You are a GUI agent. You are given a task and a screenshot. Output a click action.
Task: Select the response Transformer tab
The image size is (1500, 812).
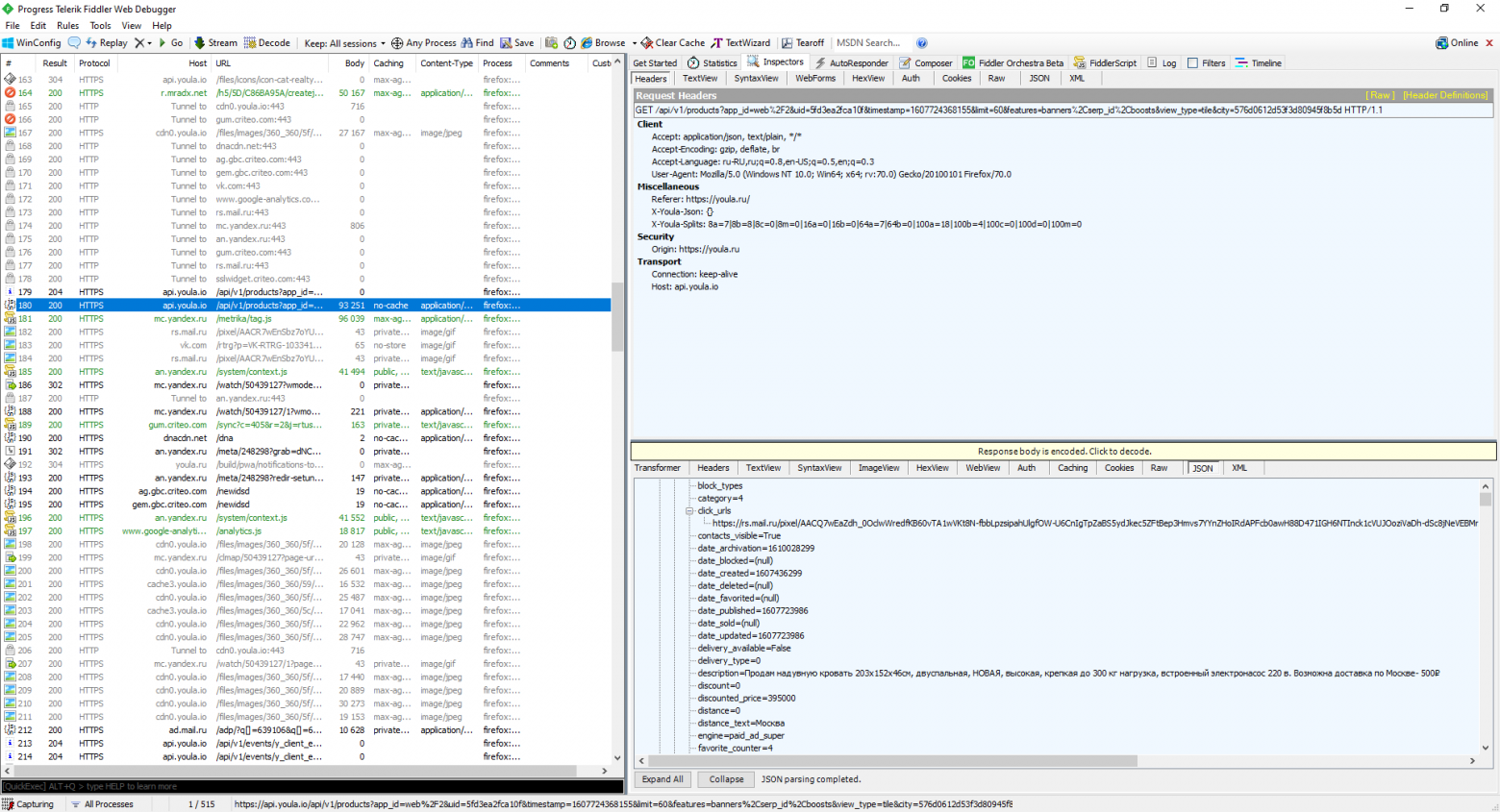(658, 468)
